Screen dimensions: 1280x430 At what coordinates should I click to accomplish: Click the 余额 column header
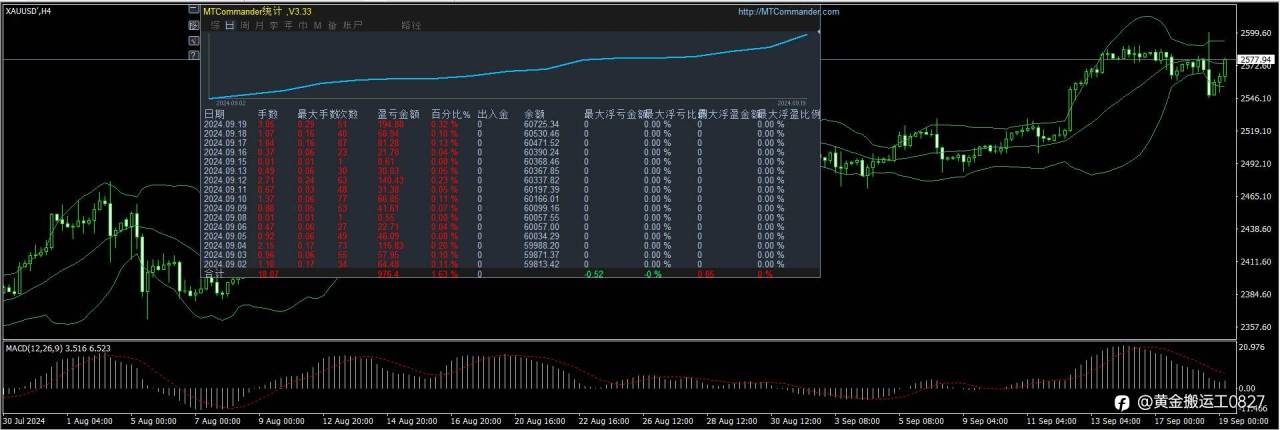(x=534, y=114)
